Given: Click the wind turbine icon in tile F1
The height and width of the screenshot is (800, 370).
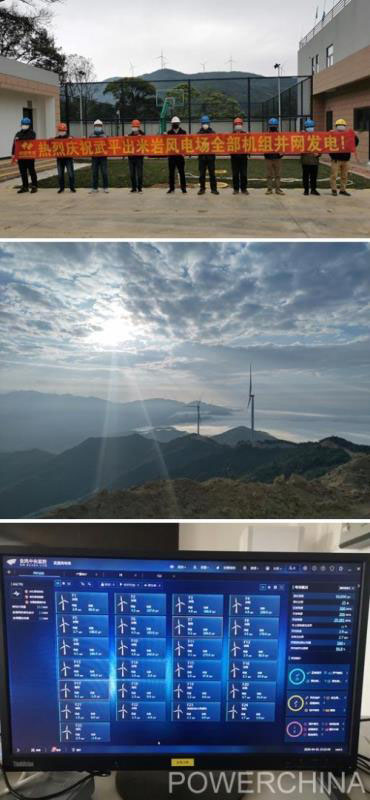Looking at the screenshot, I should (63, 603).
